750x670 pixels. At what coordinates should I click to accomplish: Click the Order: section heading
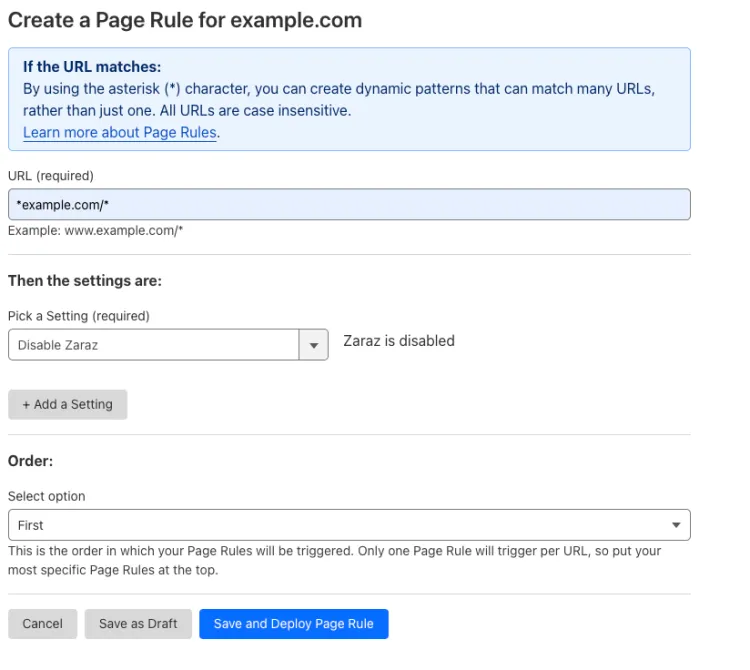pos(30,461)
